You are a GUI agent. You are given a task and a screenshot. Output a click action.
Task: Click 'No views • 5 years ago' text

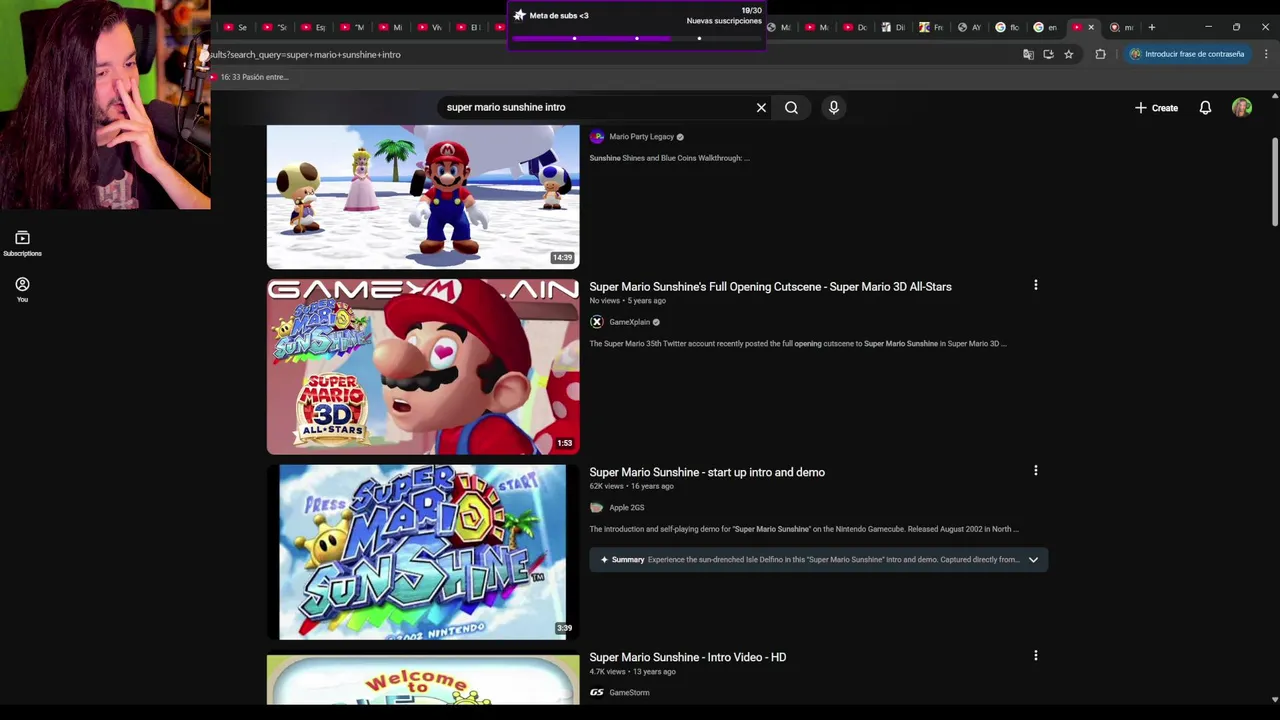click(x=627, y=300)
